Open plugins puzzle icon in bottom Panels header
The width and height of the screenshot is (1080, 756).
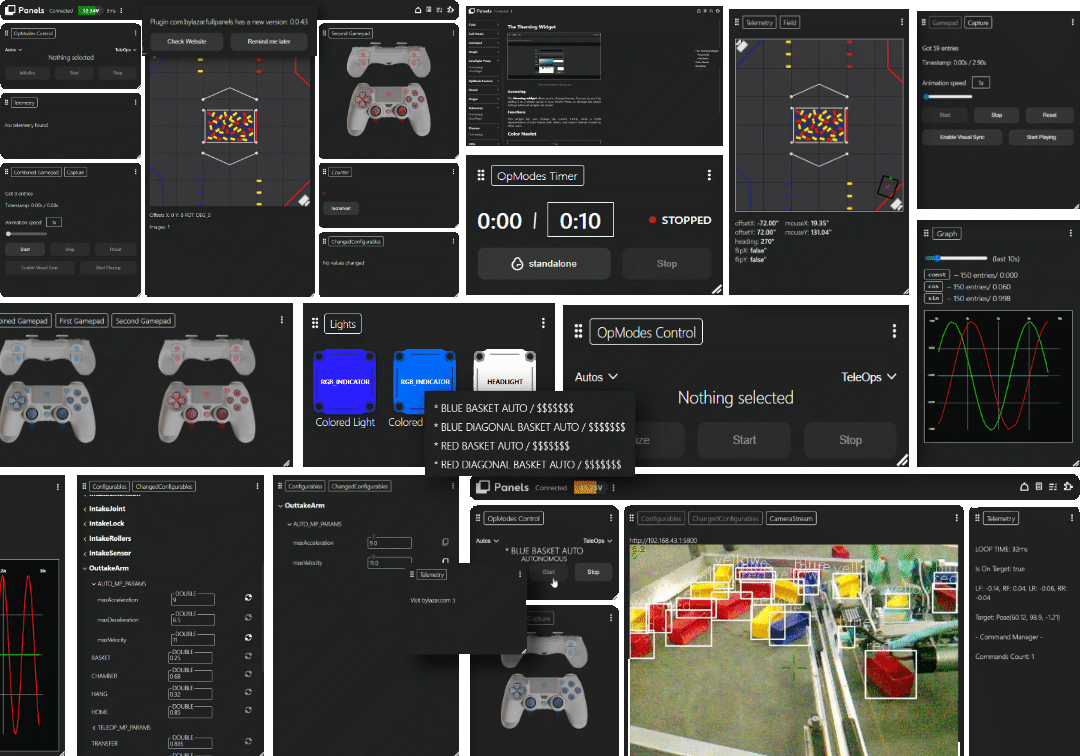point(1068,487)
